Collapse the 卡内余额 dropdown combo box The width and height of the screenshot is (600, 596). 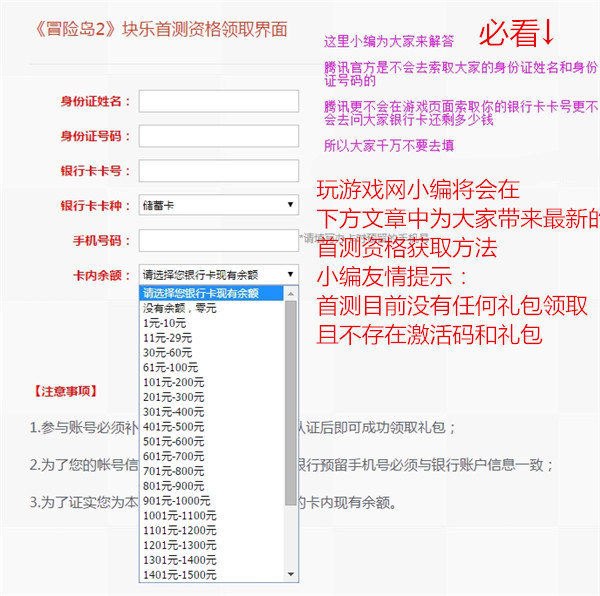(x=218, y=275)
